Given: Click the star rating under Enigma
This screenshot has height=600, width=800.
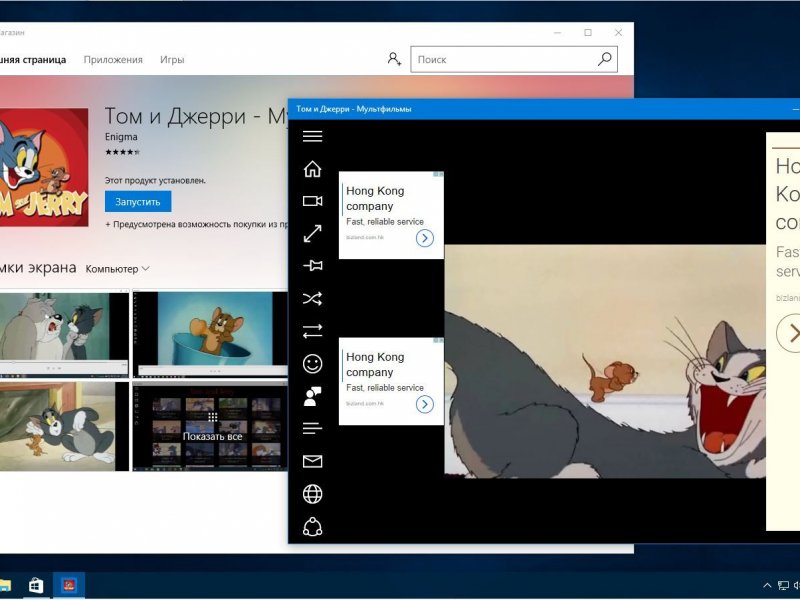Looking at the screenshot, I should pyautogui.click(x=122, y=152).
